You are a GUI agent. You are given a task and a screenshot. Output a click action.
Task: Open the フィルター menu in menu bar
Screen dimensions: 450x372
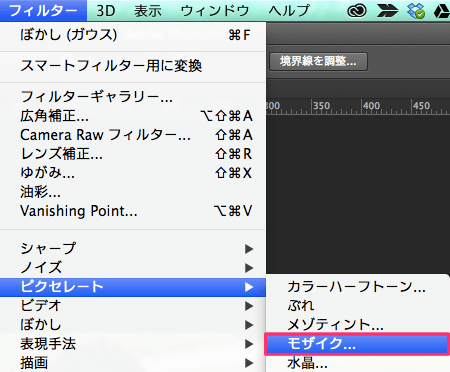pos(43,11)
